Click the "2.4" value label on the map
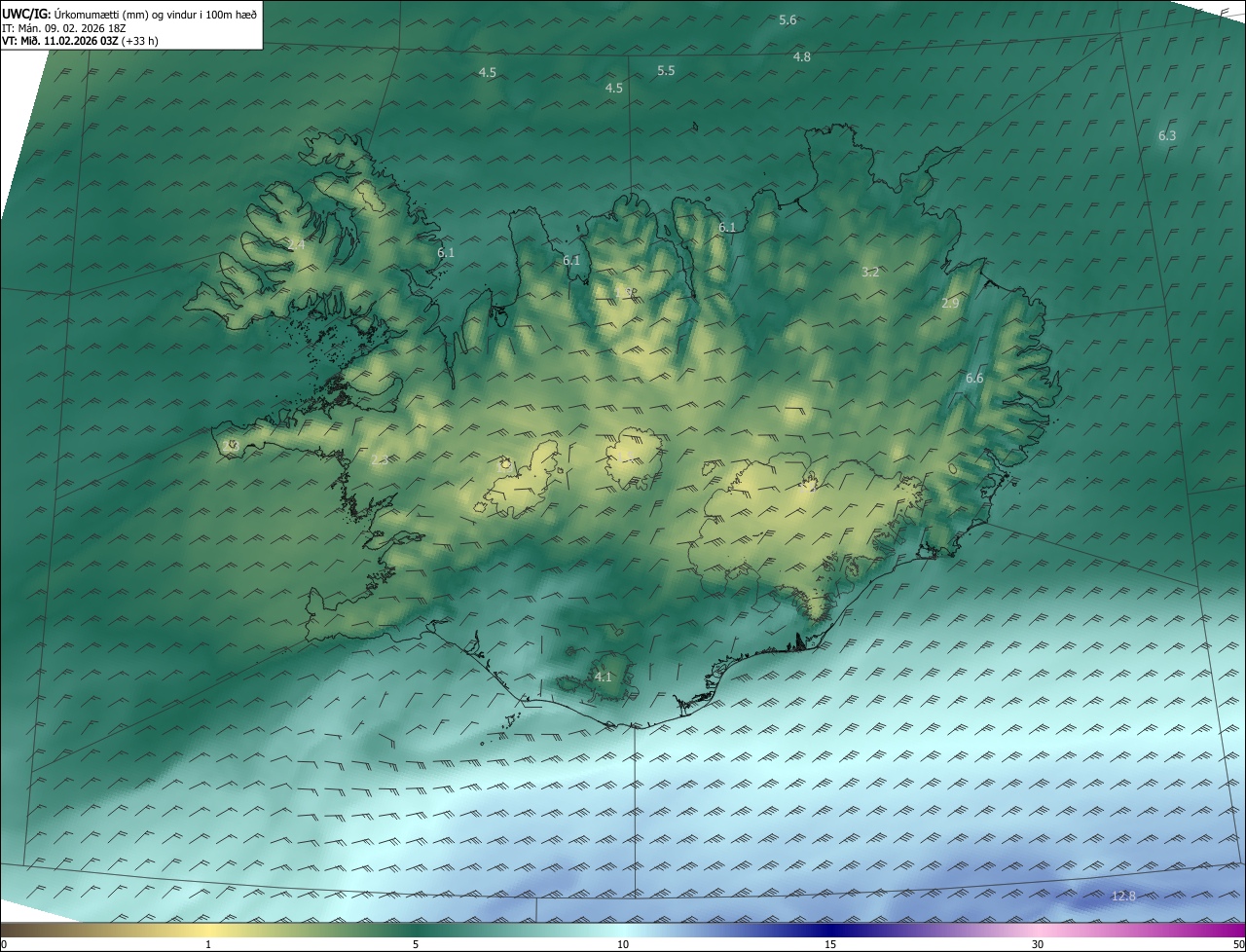Screen dimensions: 1246x952 click(x=296, y=245)
